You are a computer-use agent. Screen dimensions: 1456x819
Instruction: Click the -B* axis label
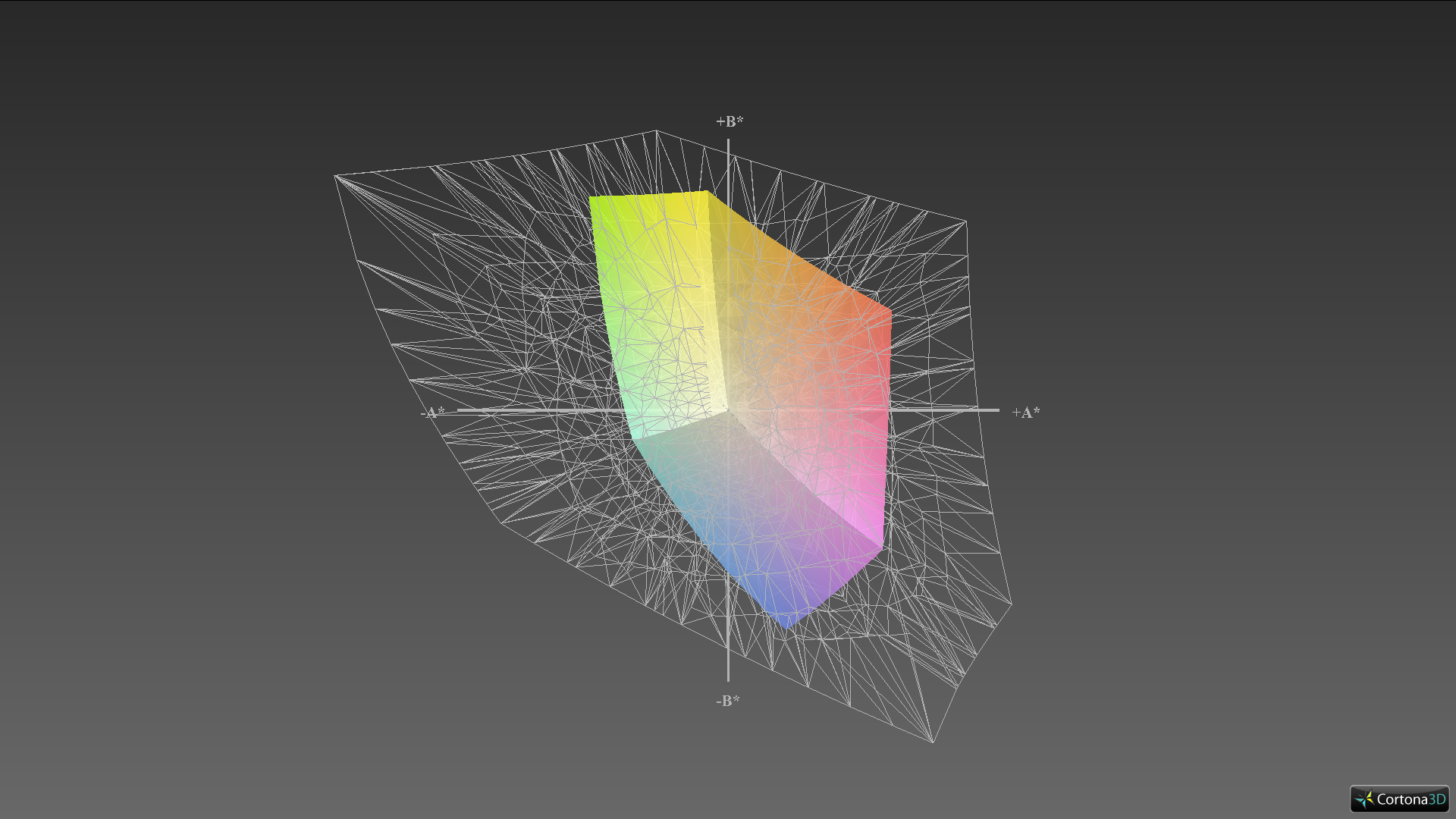coord(727,701)
